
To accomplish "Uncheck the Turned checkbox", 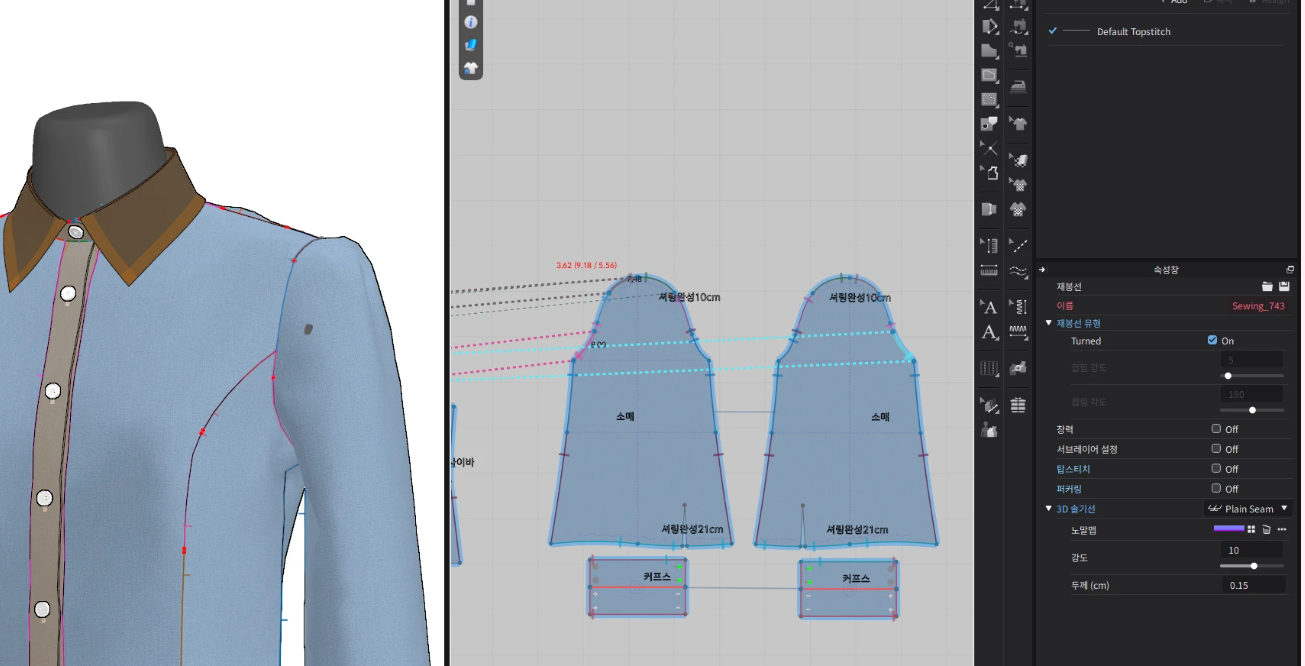I will [1212, 341].
